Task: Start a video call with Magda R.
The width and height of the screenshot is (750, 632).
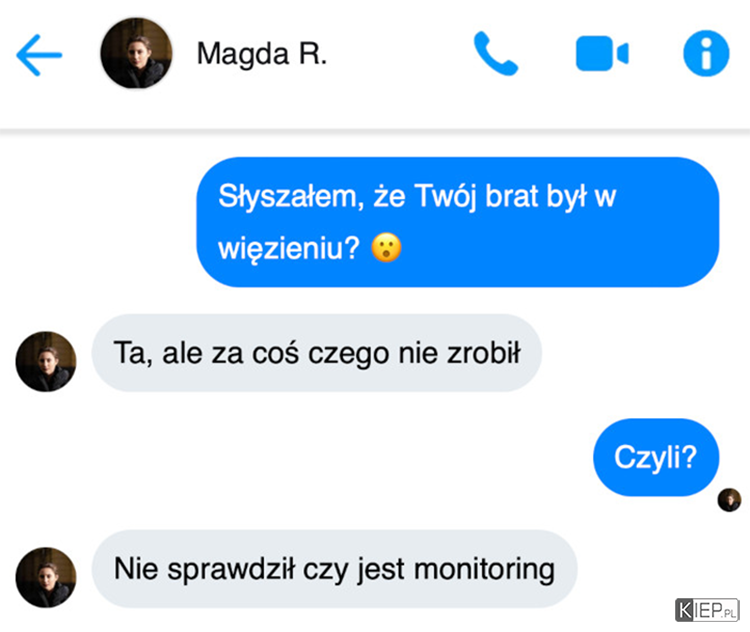Action: click(602, 53)
